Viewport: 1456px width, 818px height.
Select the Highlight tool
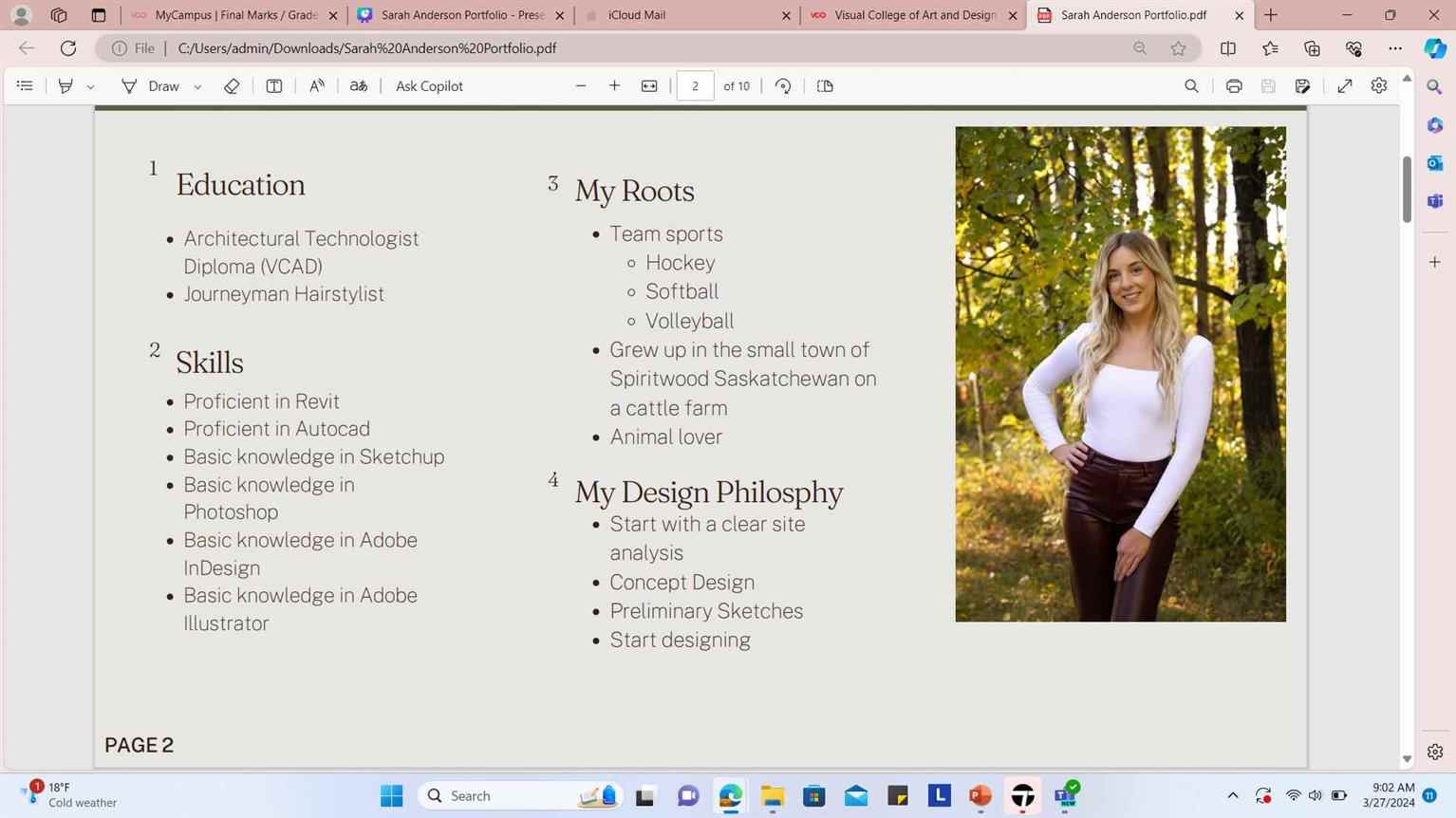coord(65,86)
